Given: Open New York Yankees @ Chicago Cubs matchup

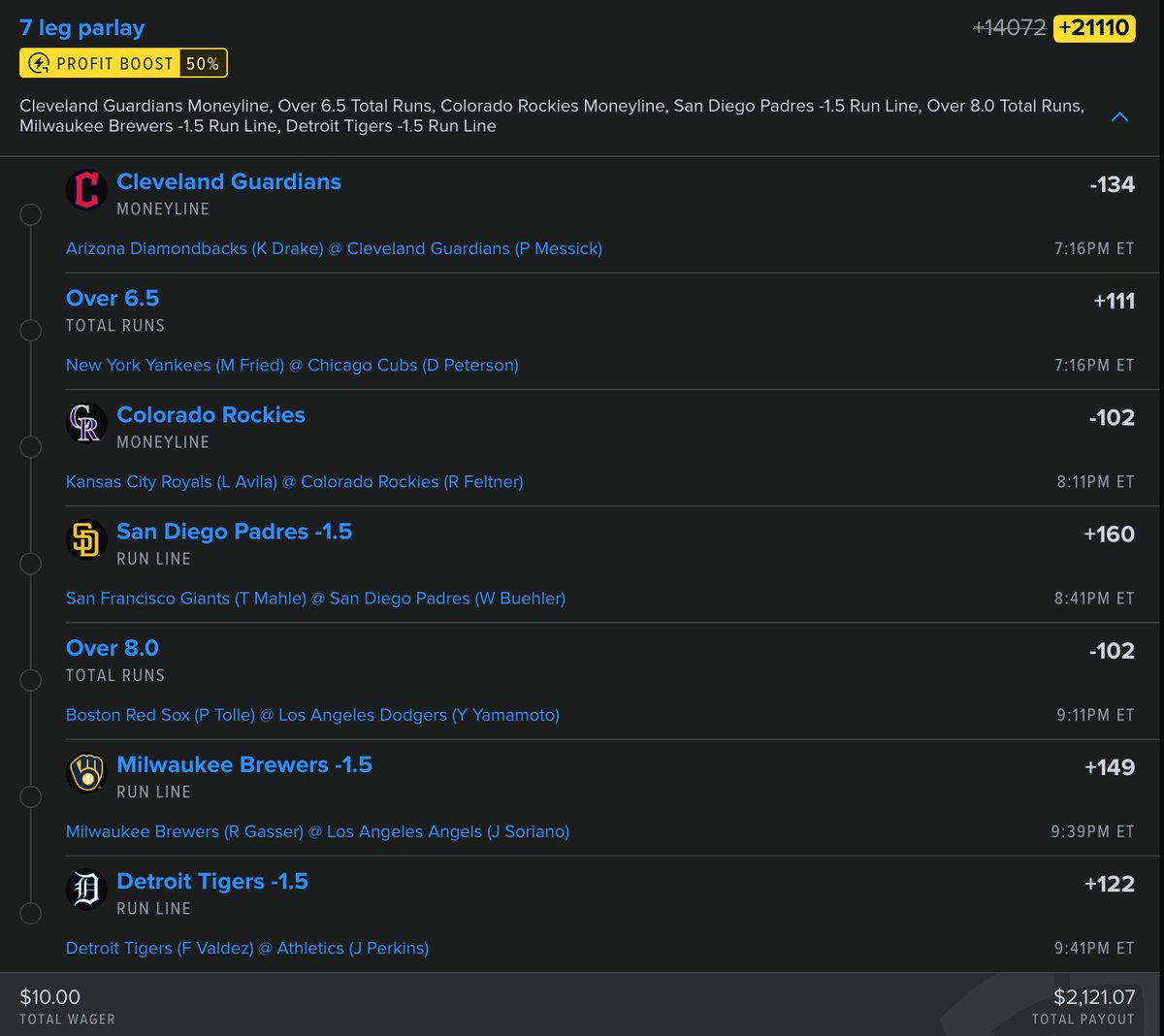Looking at the screenshot, I should tap(292, 365).
